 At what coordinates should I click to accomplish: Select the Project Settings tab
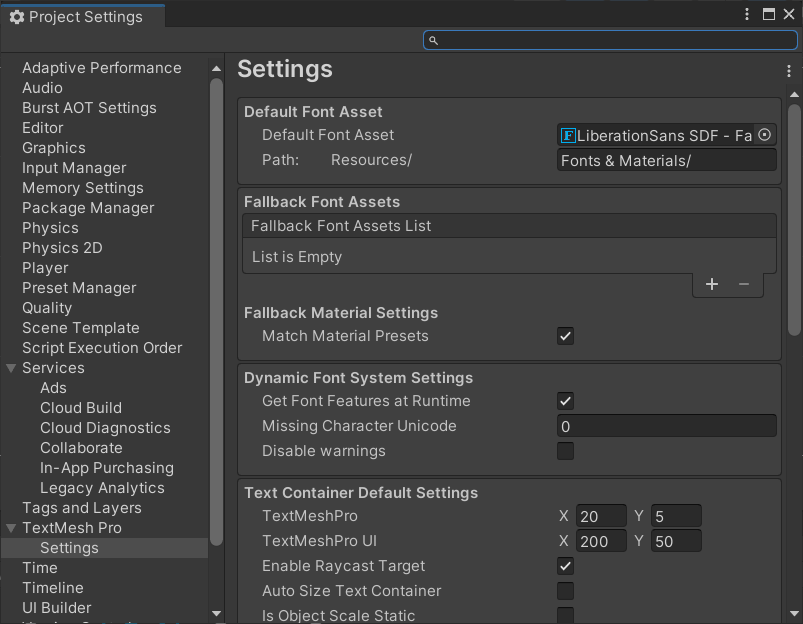tap(83, 16)
